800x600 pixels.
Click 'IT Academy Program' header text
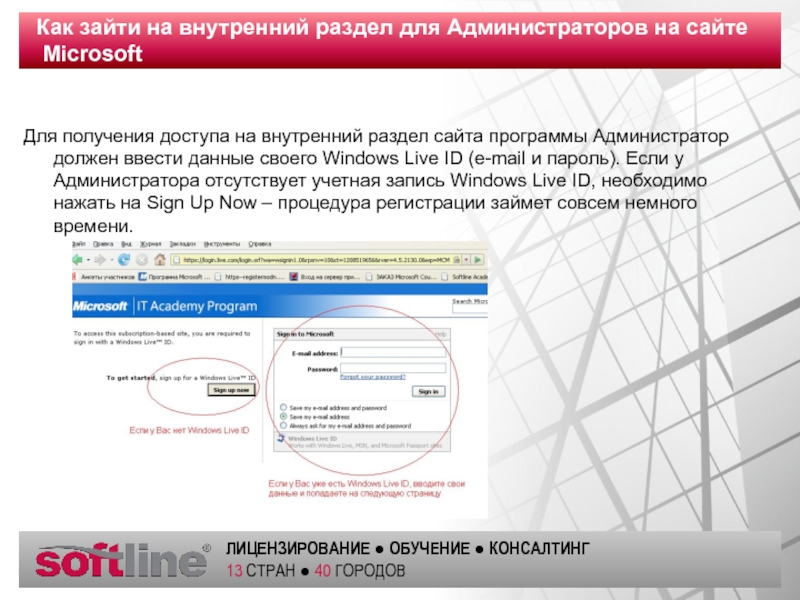(x=197, y=306)
